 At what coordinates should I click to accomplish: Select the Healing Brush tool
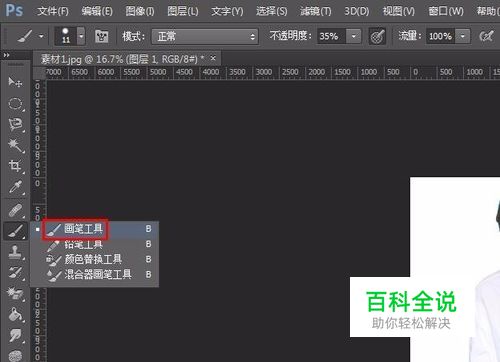(15, 211)
